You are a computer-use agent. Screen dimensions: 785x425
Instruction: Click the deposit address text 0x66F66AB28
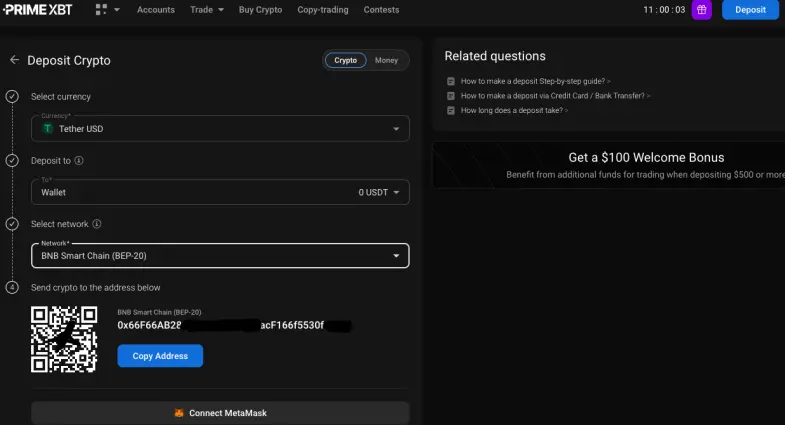point(149,325)
